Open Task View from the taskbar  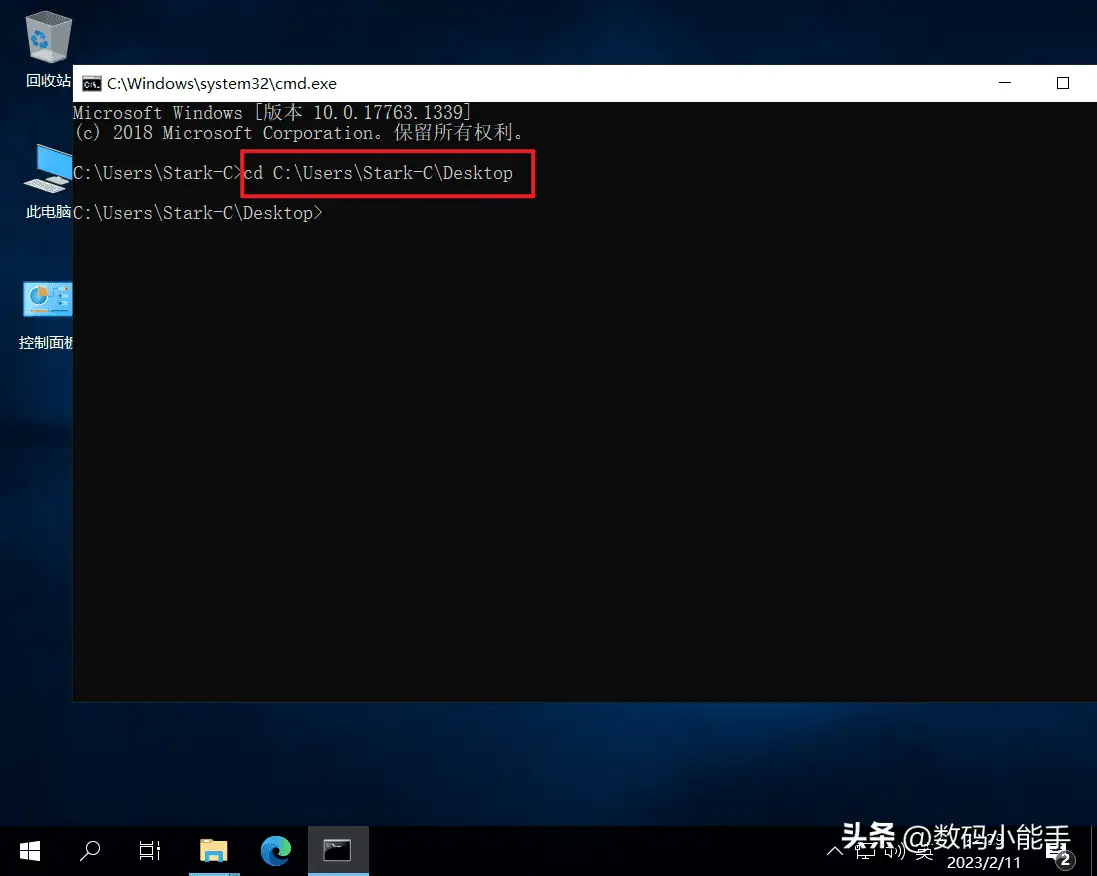tap(149, 851)
